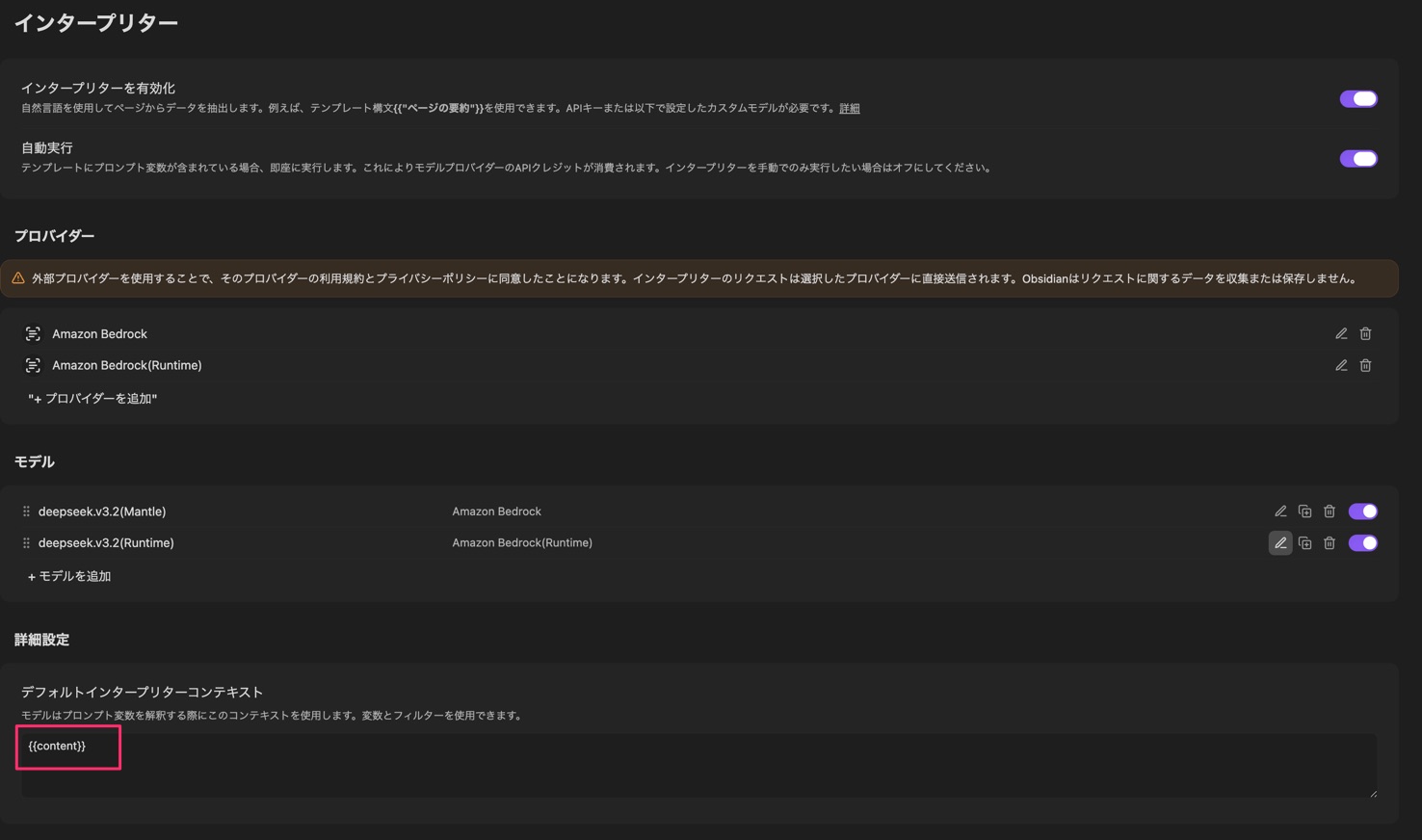This screenshot has width=1422, height=840.
Task: Disable the インタープリターを有効化 toggle
Action: (x=1358, y=98)
